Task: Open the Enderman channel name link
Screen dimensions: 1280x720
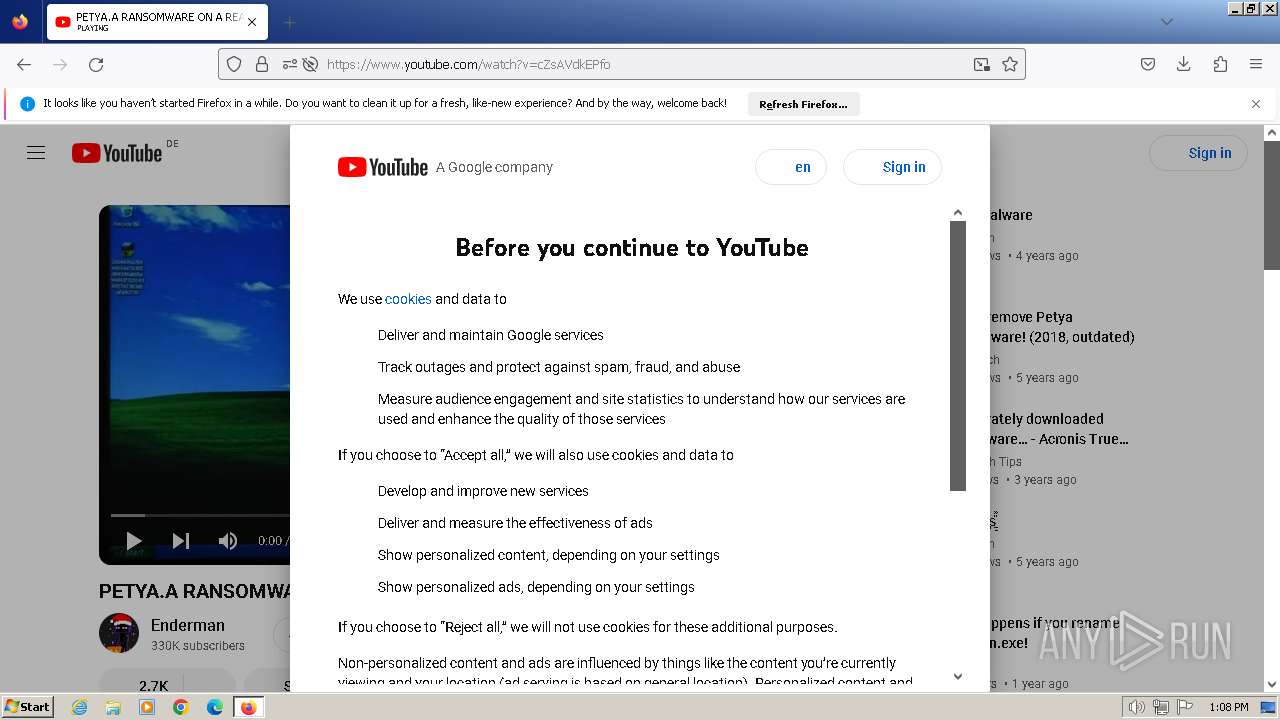Action: (188, 625)
